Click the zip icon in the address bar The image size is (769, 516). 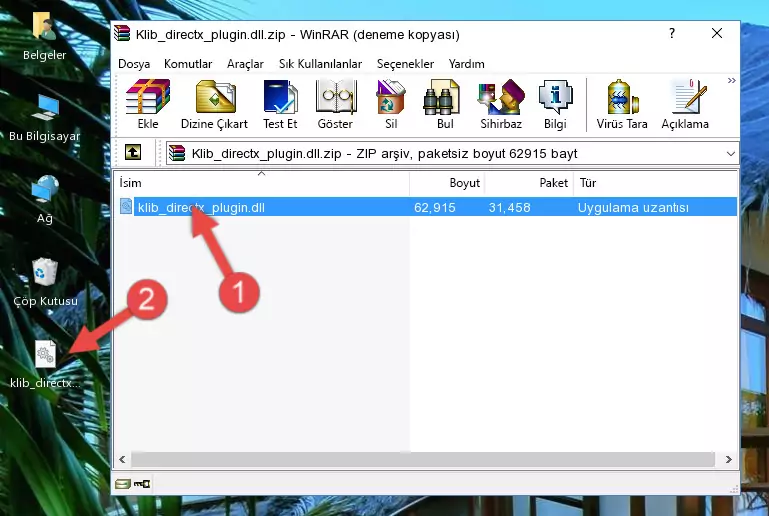[x=177, y=154]
